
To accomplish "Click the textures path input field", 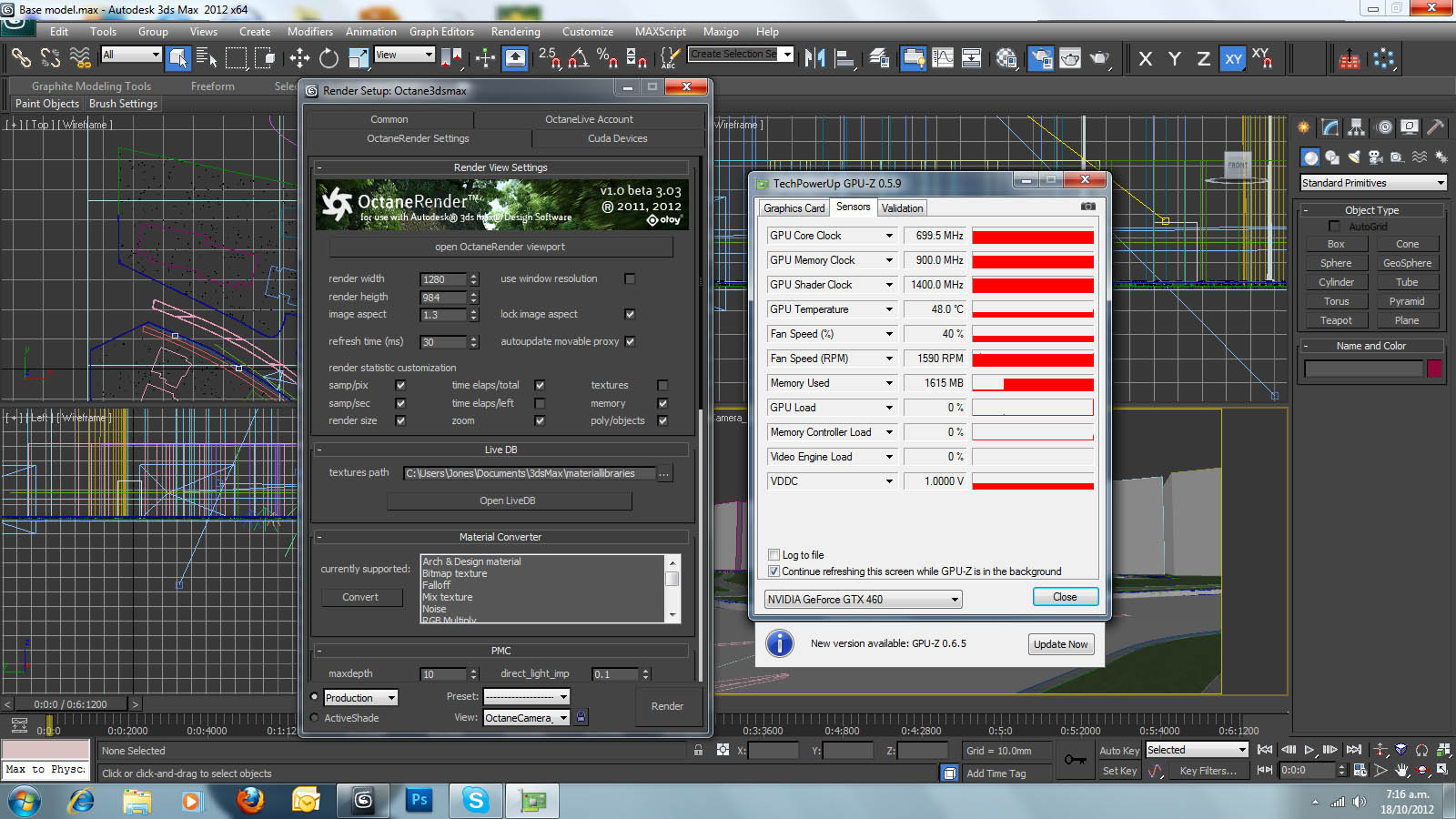I will point(530,473).
